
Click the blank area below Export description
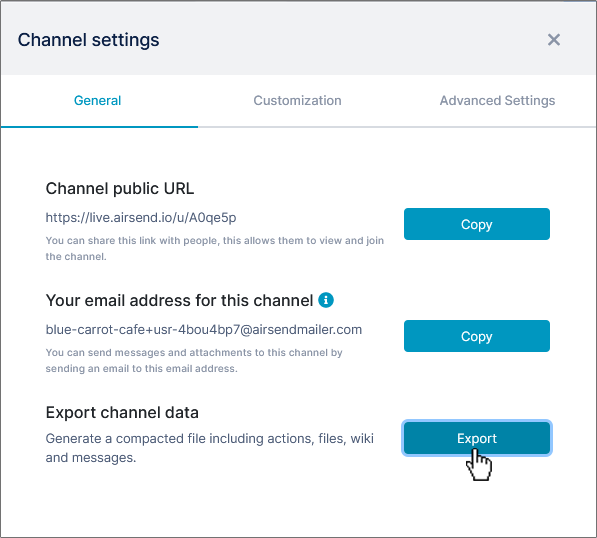coord(298,503)
